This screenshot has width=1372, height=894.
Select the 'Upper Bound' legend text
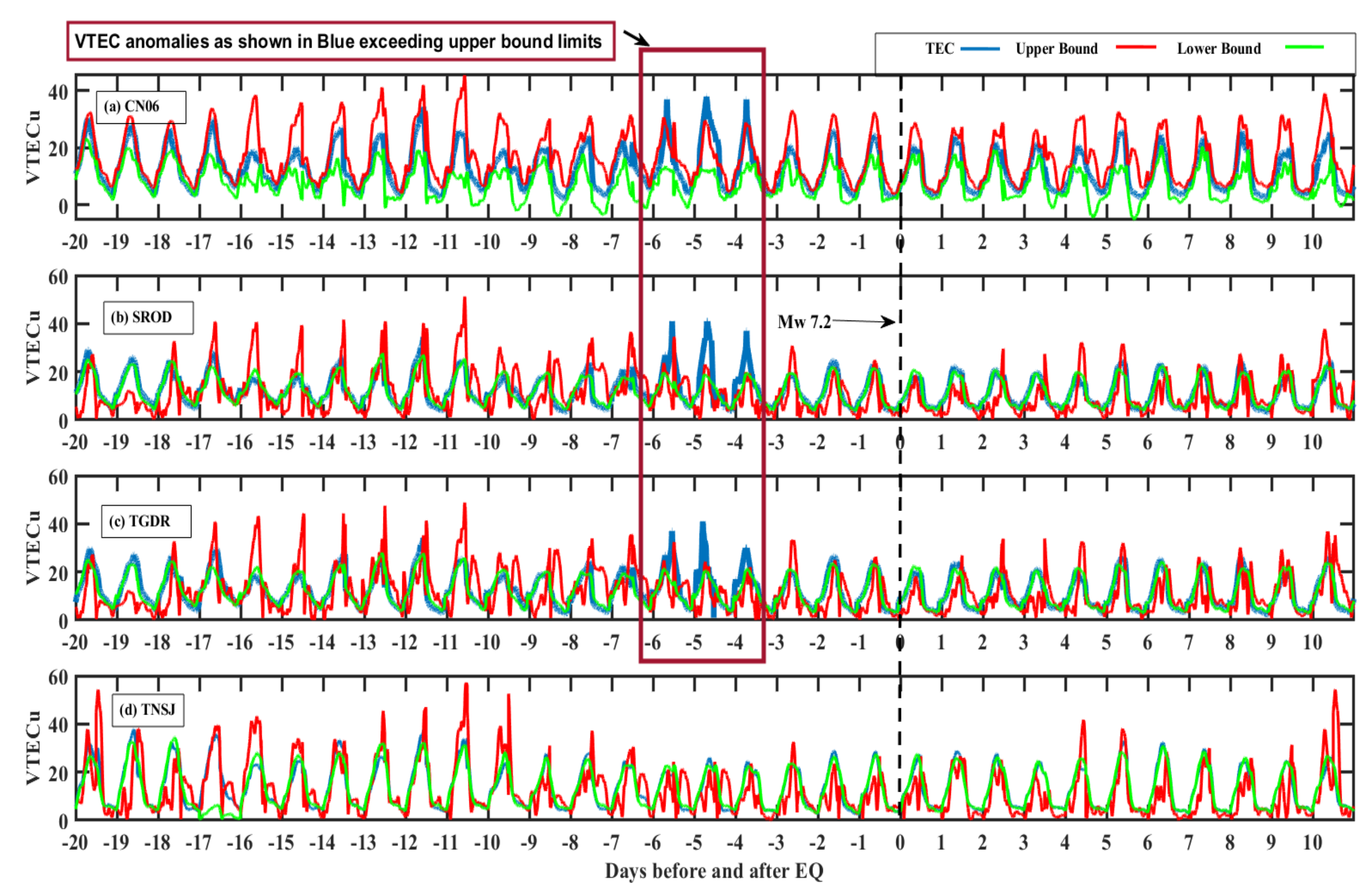[x=1056, y=49]
